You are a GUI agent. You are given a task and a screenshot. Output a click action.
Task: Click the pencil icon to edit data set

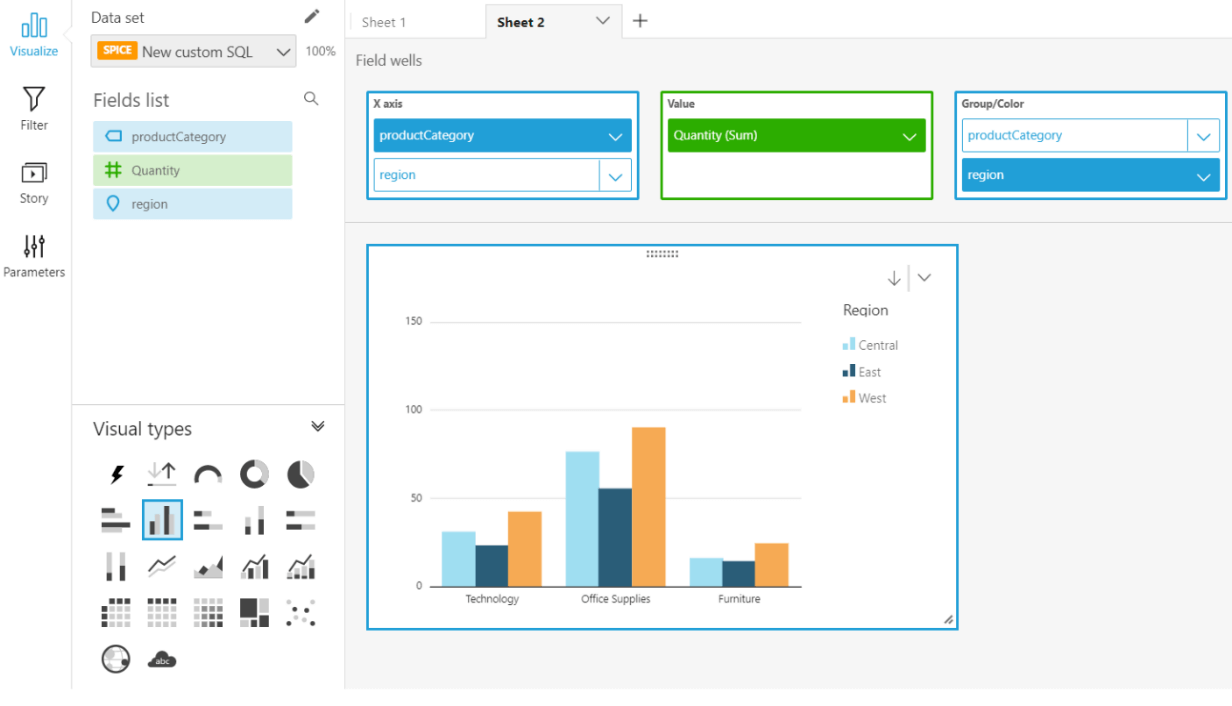coord(312,16)
